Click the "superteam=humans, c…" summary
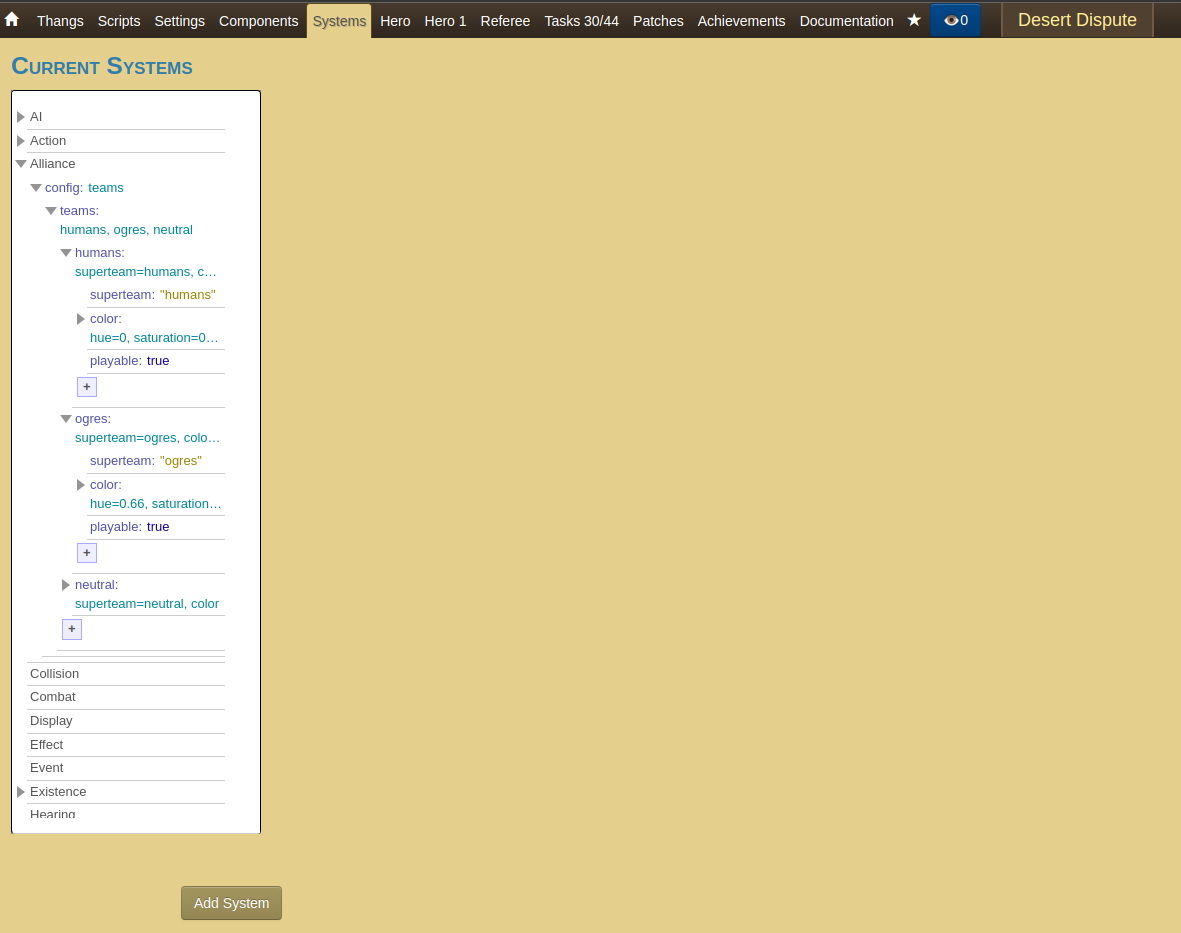This screenshot has width=1181, height=933. [145, 272]
